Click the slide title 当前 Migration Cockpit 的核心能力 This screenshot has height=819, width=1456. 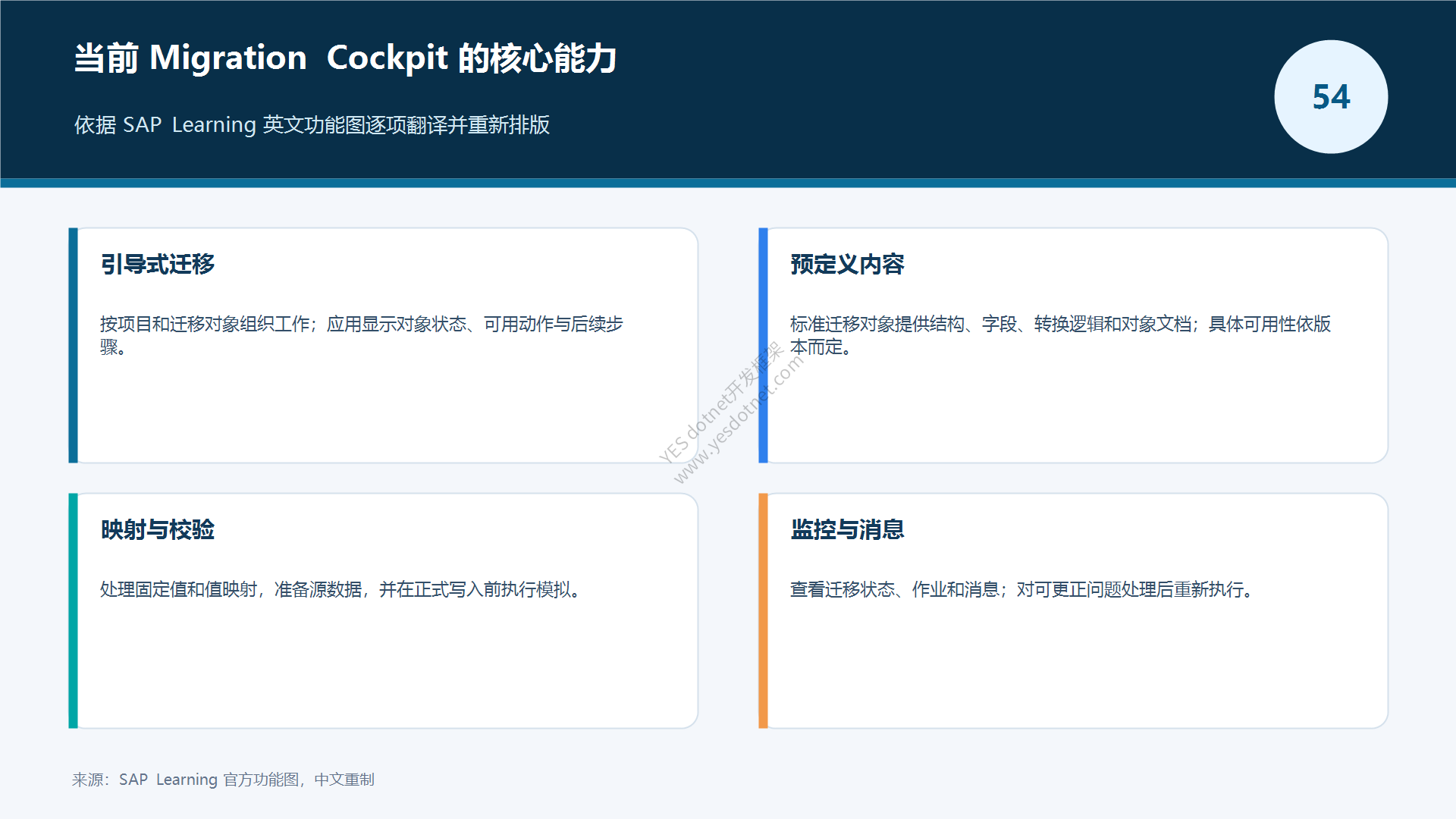(345, 58)
